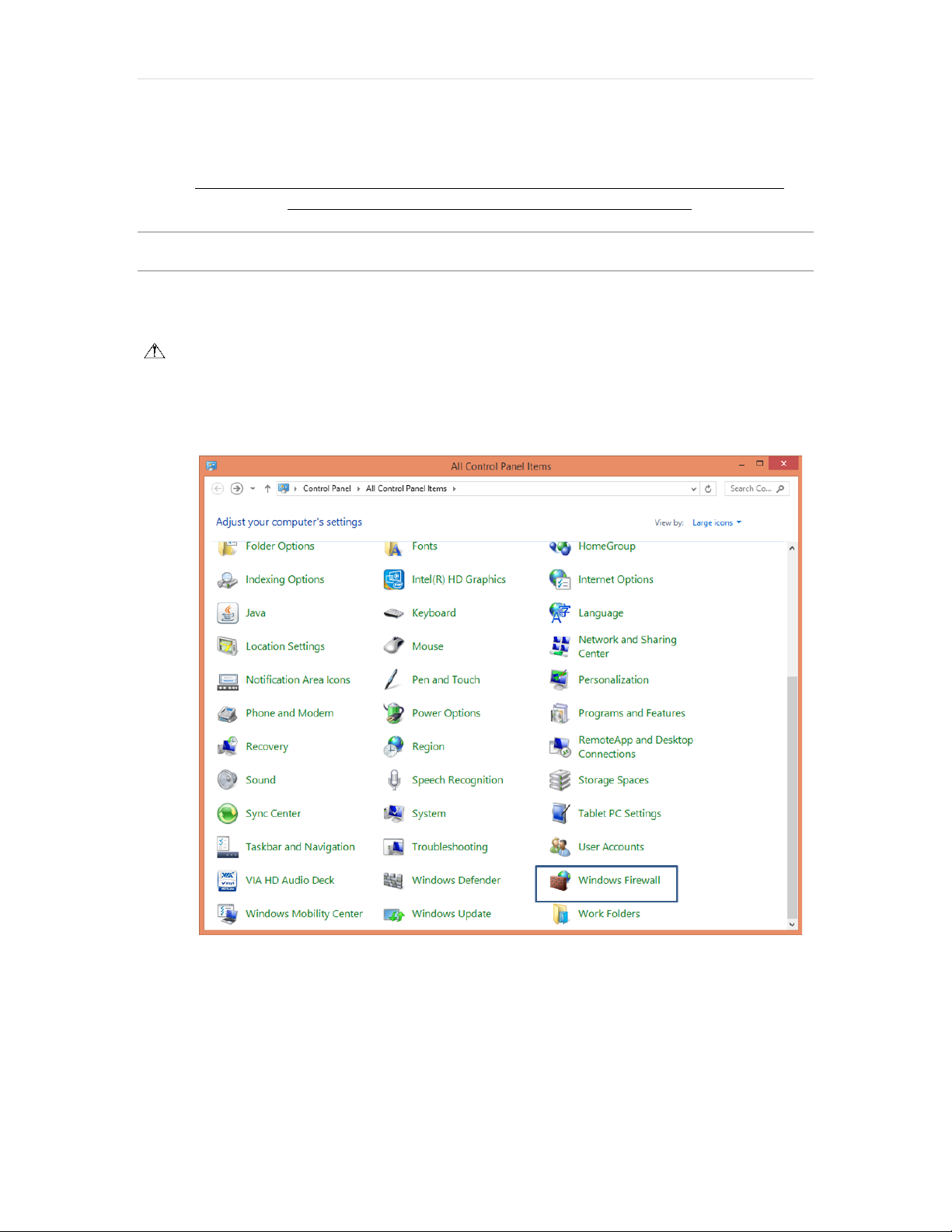Open the Region globe icon

pyautogui.click(x=394, y=747)
